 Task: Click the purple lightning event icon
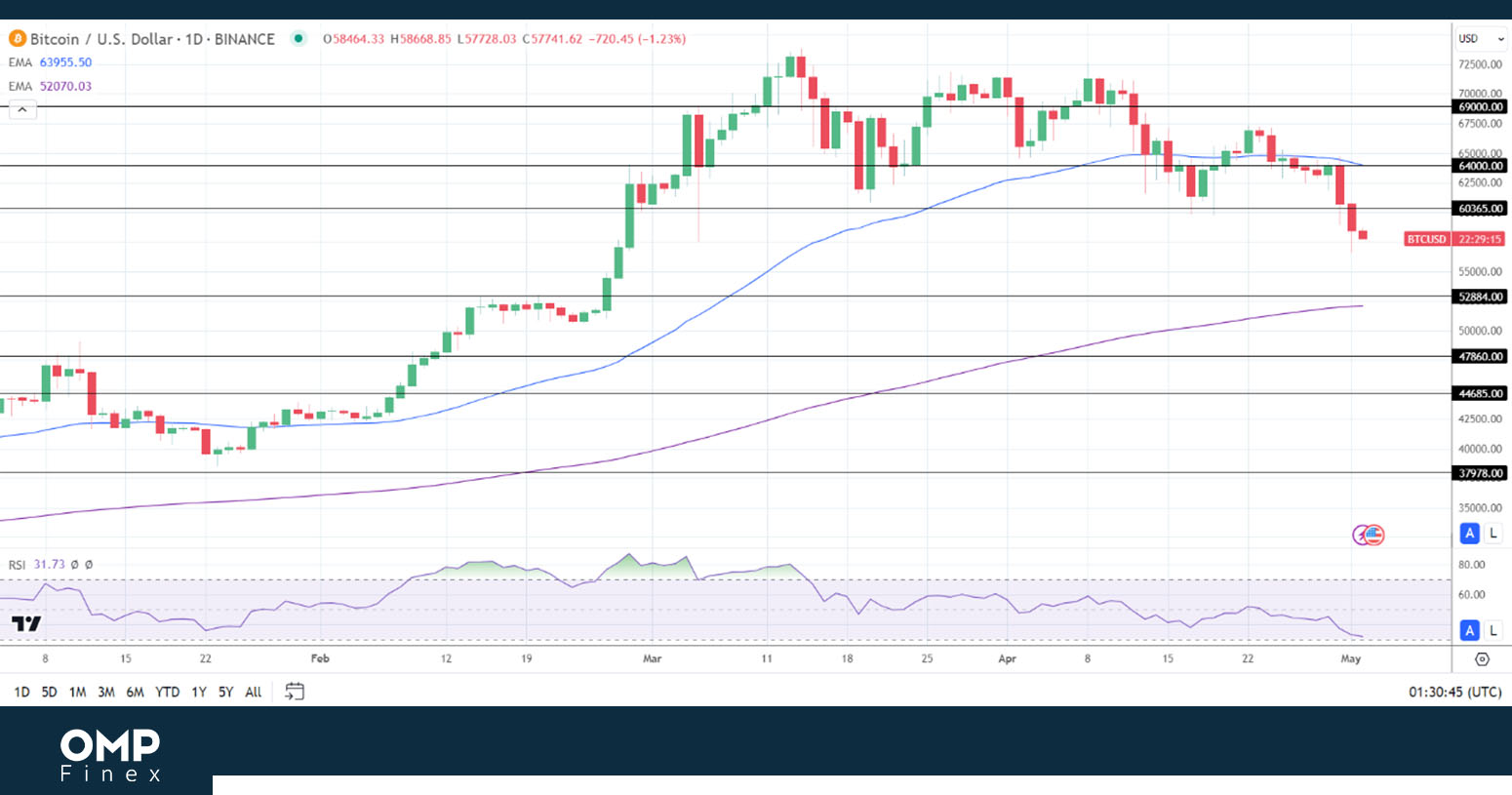pos(1360,535)
